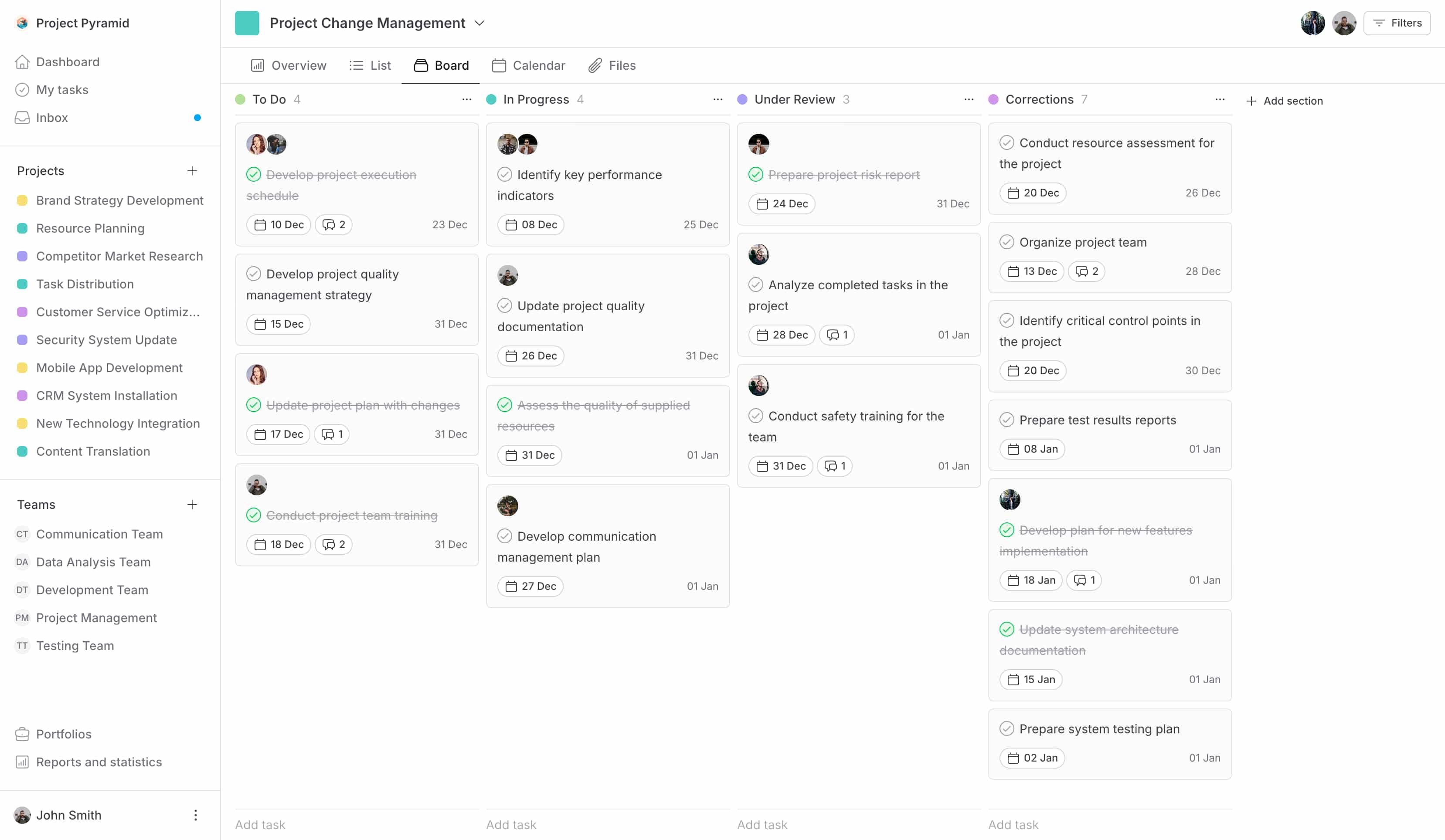Switch to the List tab

tap(371, 65)
